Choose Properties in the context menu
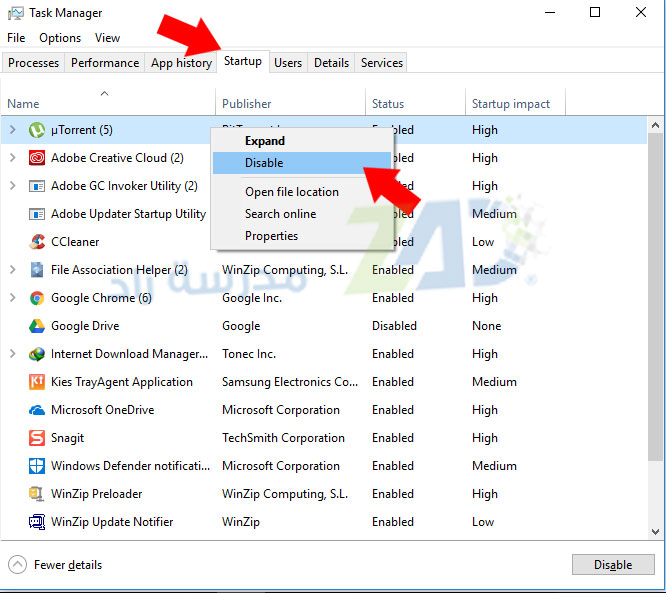Image resolution: width=666 pixels, height=593 pixels. pos(302,236)
